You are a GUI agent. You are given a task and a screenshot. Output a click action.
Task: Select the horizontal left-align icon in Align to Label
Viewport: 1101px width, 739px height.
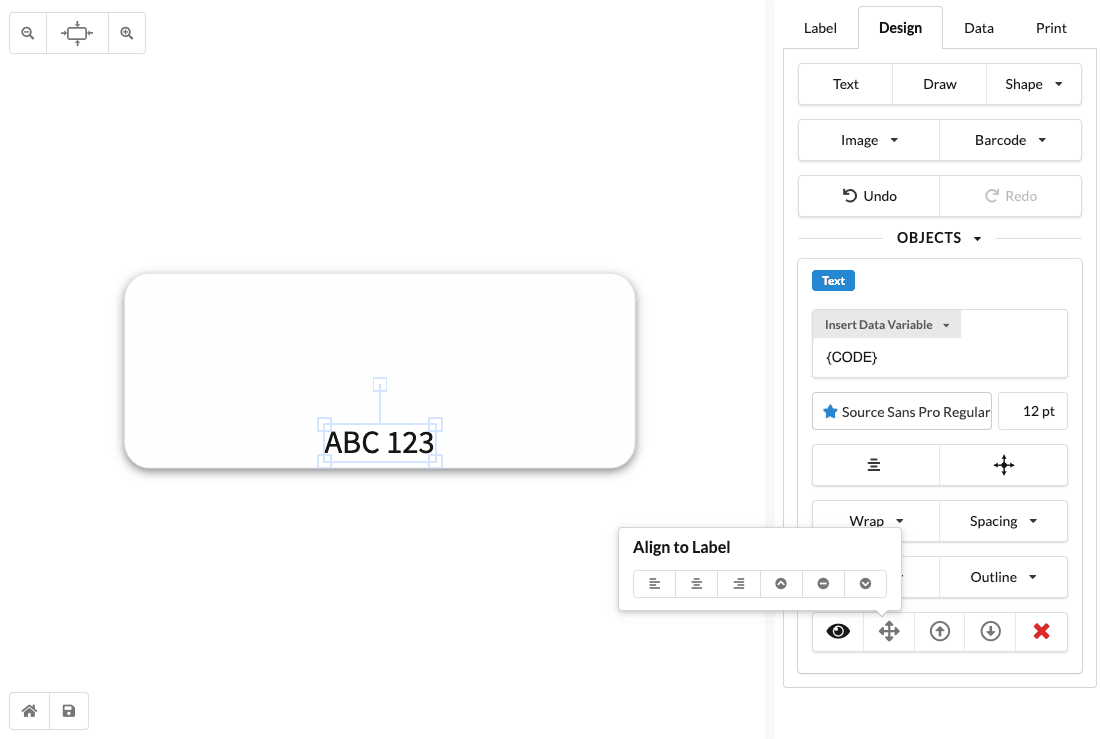click(654, 583)
